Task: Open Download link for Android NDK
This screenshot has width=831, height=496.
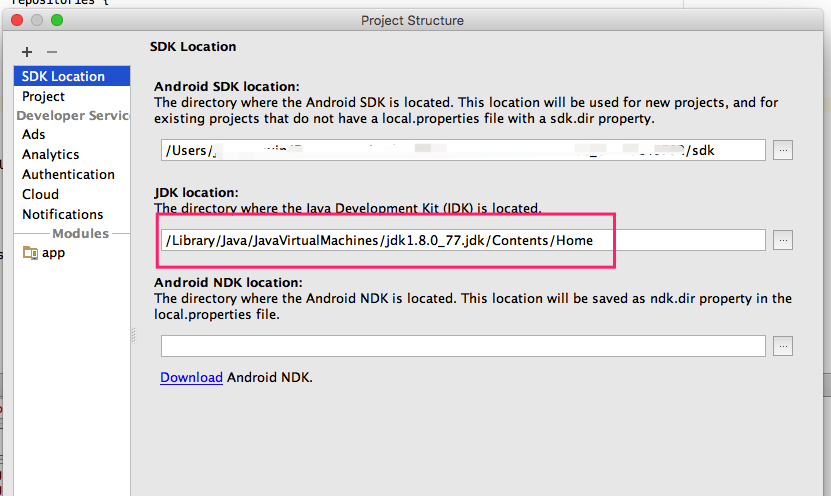Action: [191, 377]
